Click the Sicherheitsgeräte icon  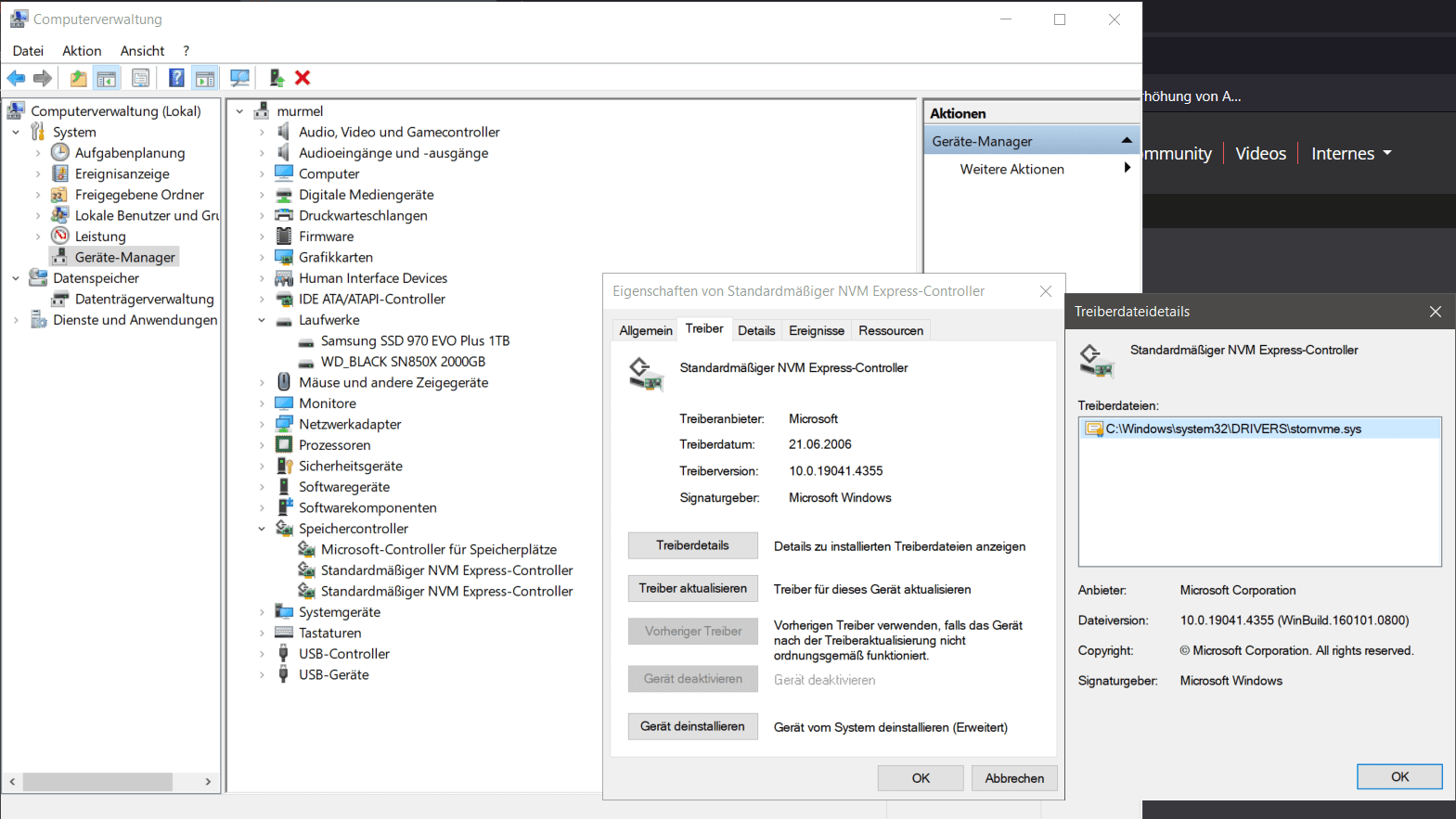[x=284, y=466]
